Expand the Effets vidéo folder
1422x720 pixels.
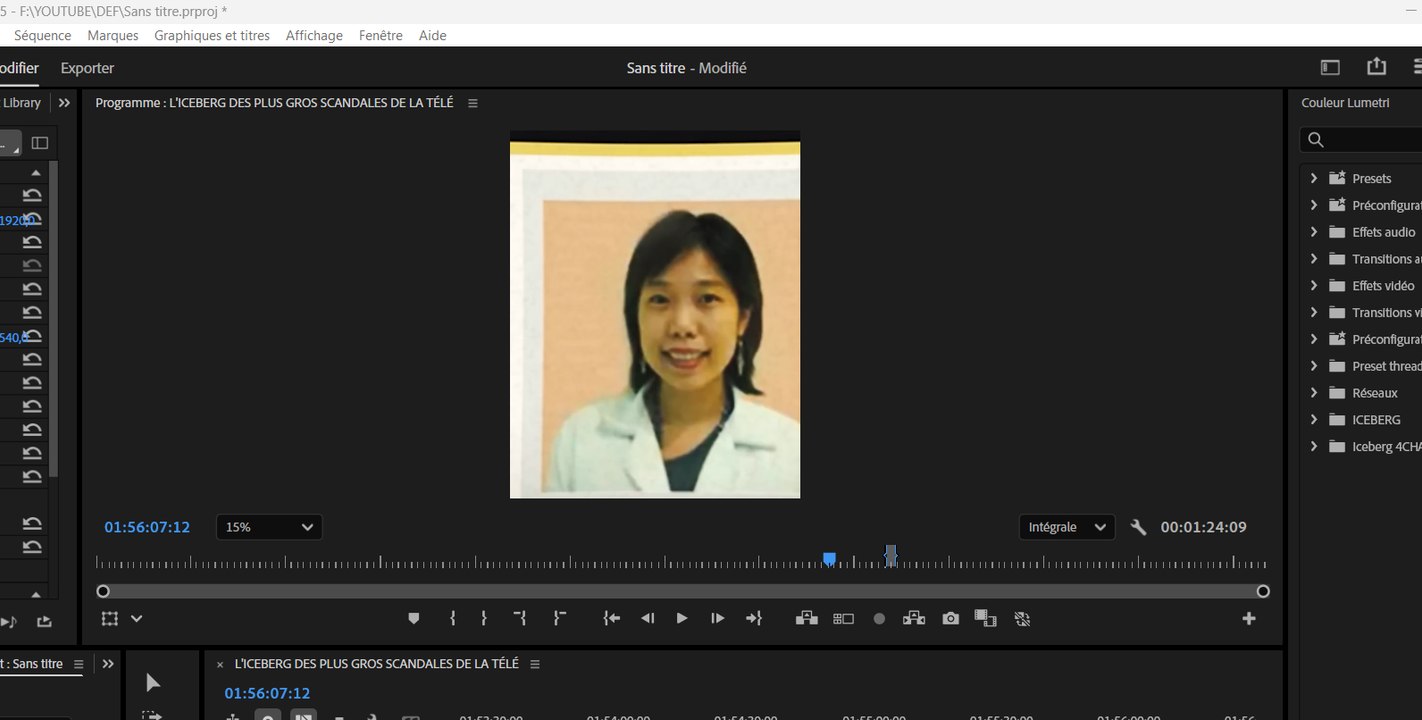(x=1314, y=286)
